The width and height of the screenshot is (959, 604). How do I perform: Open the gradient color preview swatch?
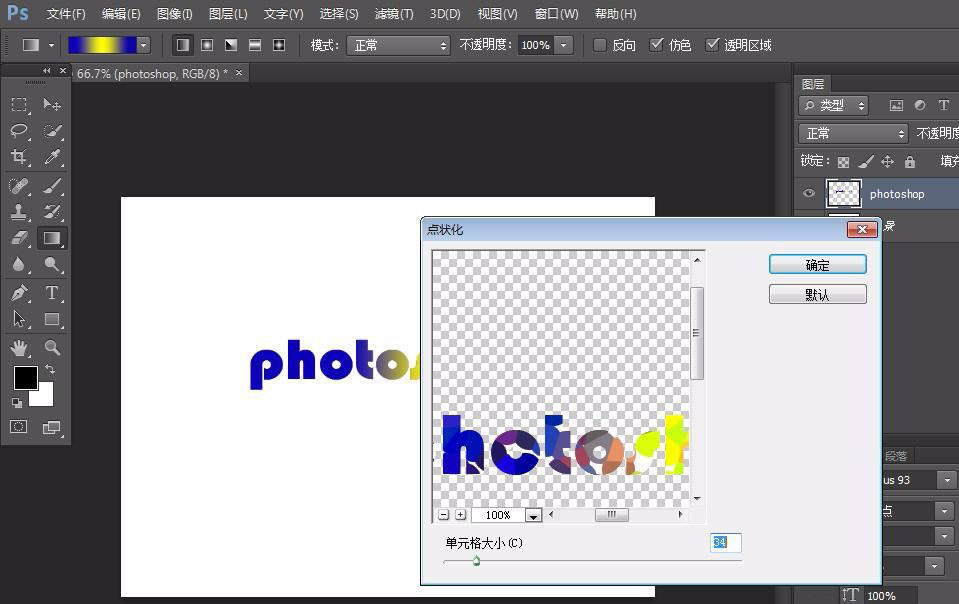pos(102,45)
